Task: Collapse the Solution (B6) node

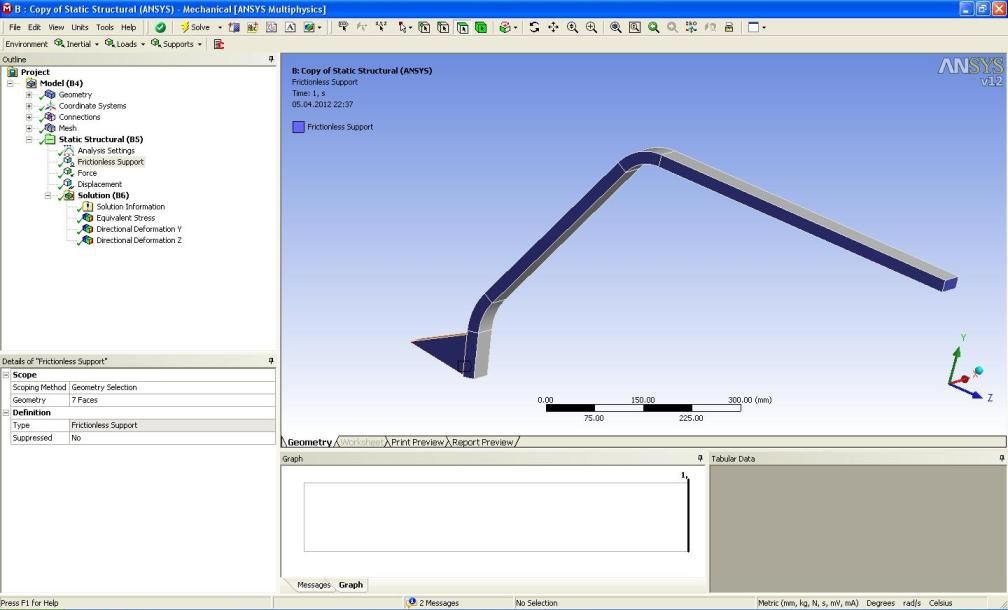Action: click(48, 195)
